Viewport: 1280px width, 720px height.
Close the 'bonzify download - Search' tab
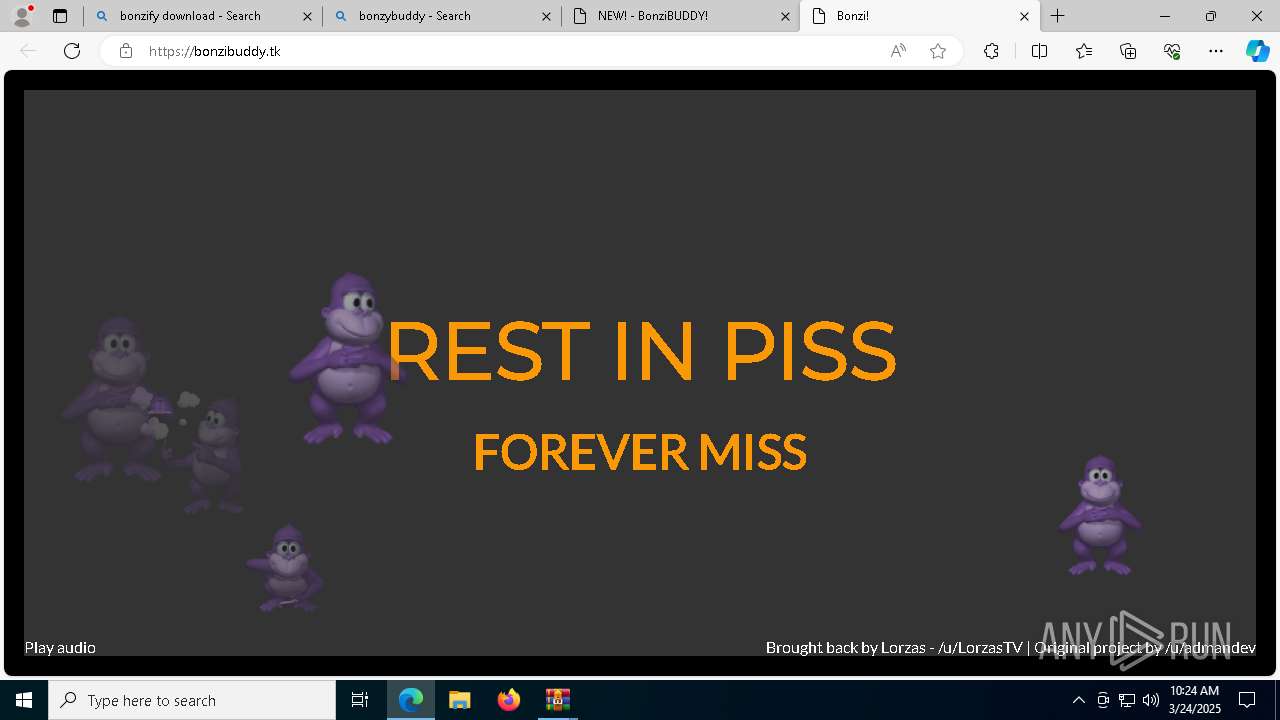(307, 16)
